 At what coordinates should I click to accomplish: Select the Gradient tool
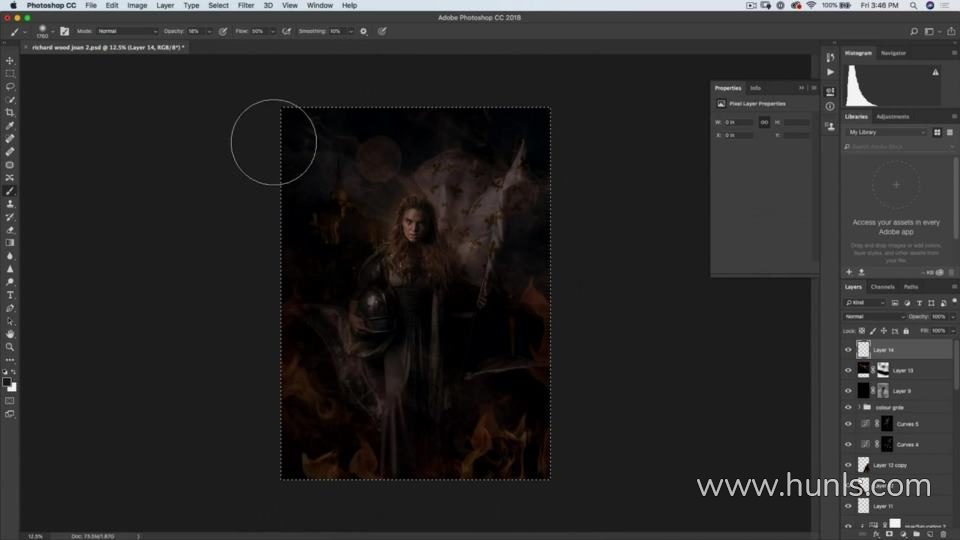(x=10, y=243)
